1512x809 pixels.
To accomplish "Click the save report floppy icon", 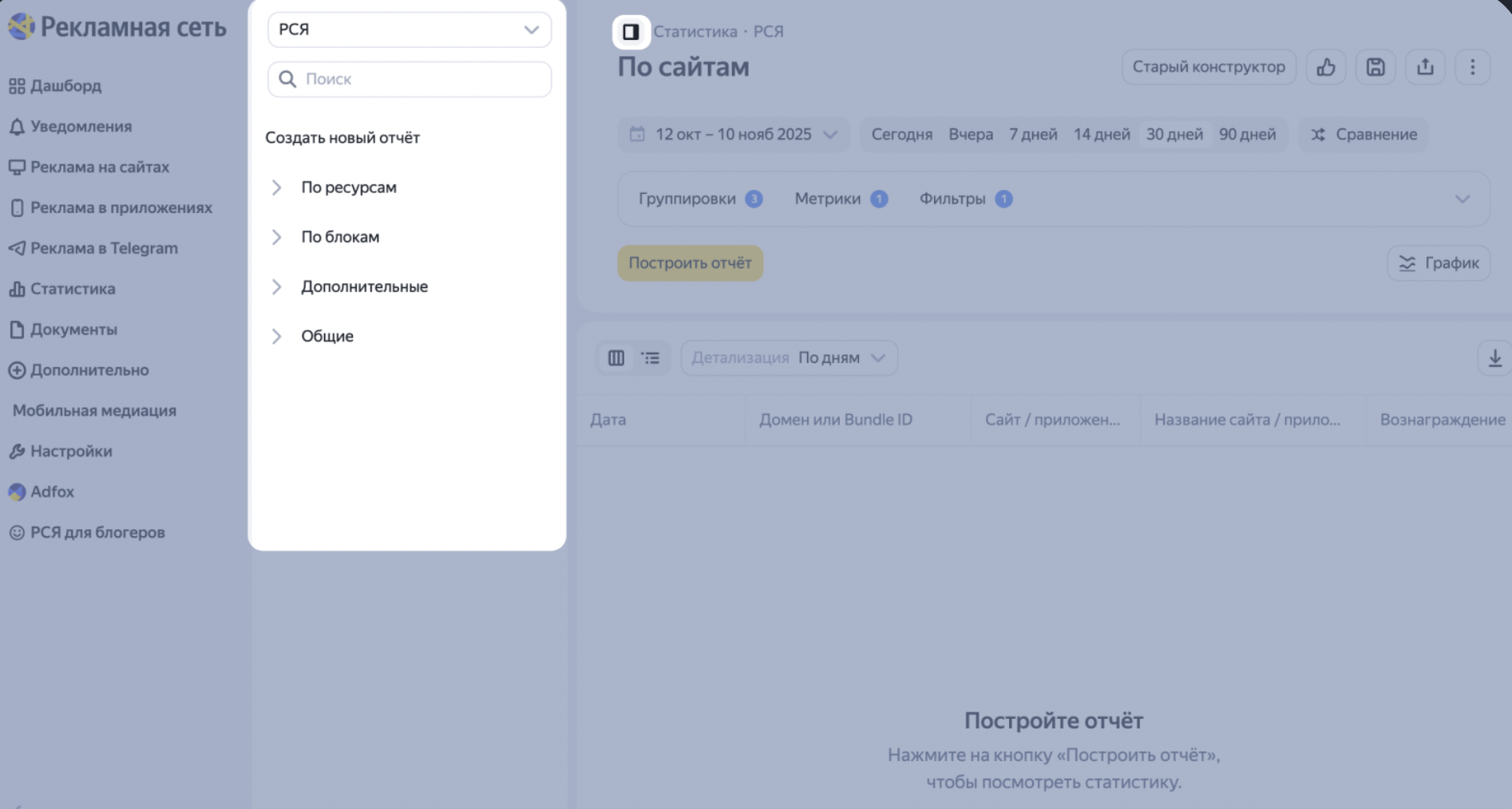I will point(1375,67).
